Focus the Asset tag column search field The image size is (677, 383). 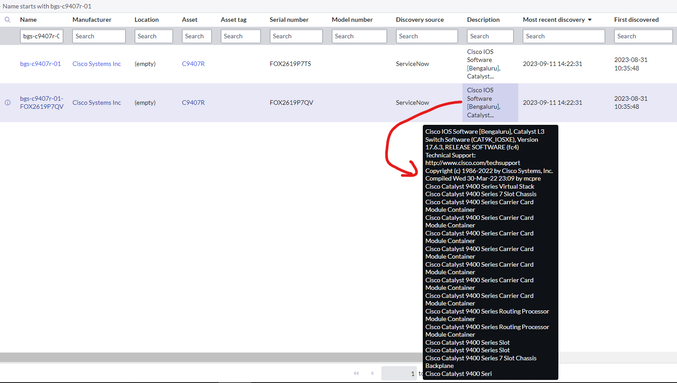click(240, 36)
